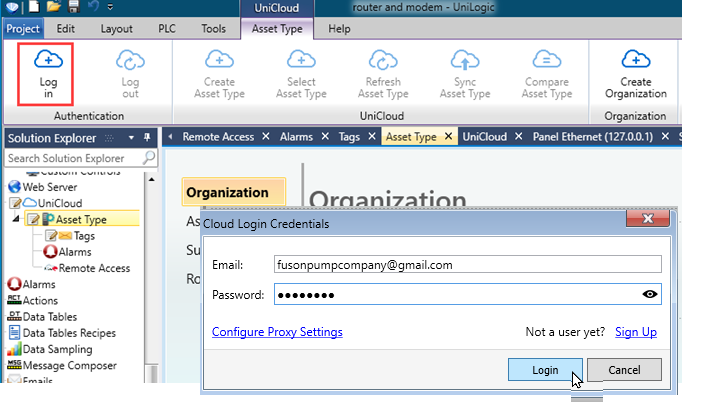Click the undo arrow in title bar
The width and height of the screenshot is (703, 402).
coord(93,6)
